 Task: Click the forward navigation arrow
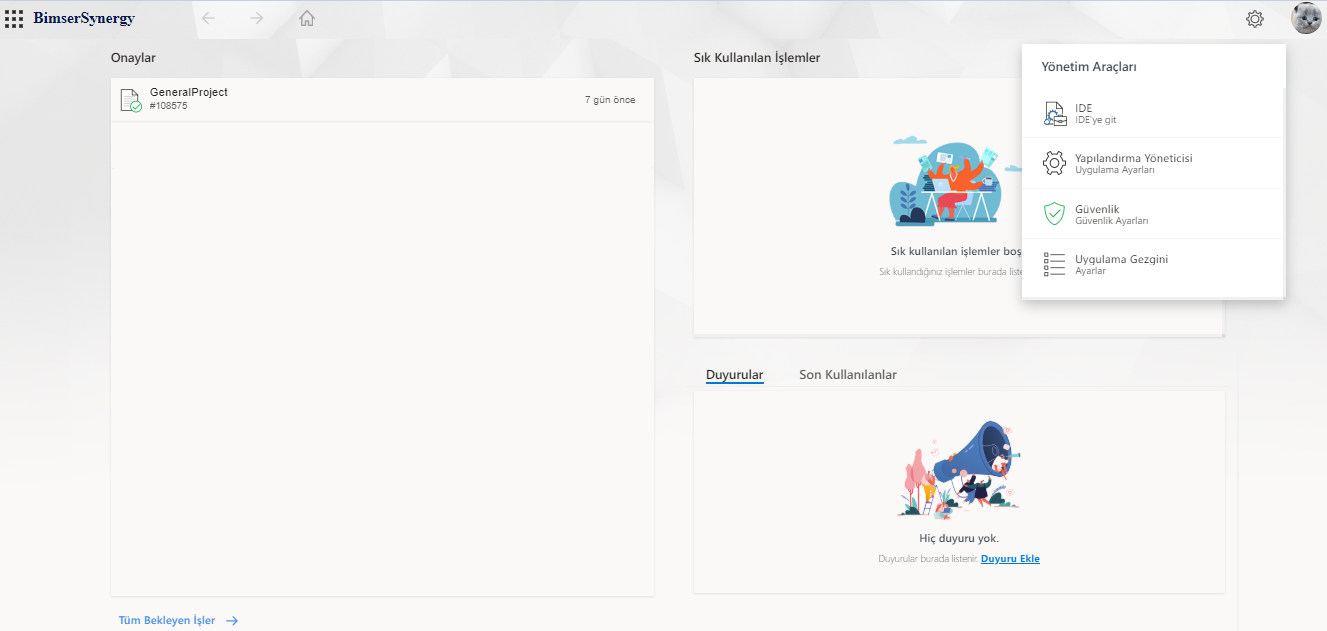[257, 18]
